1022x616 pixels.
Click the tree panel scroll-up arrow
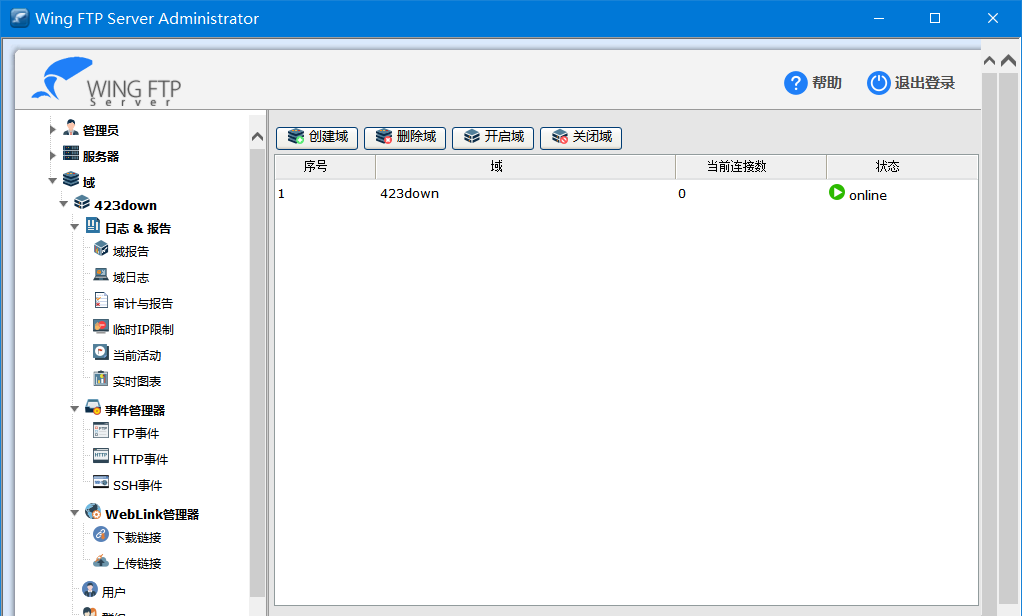pyautogui.click(x=257, y=137)
